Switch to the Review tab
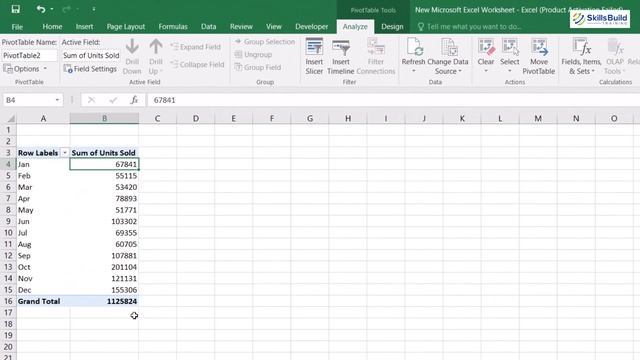Image resolution: width=640 pixels, height=360 pixels. coord(241,27)
